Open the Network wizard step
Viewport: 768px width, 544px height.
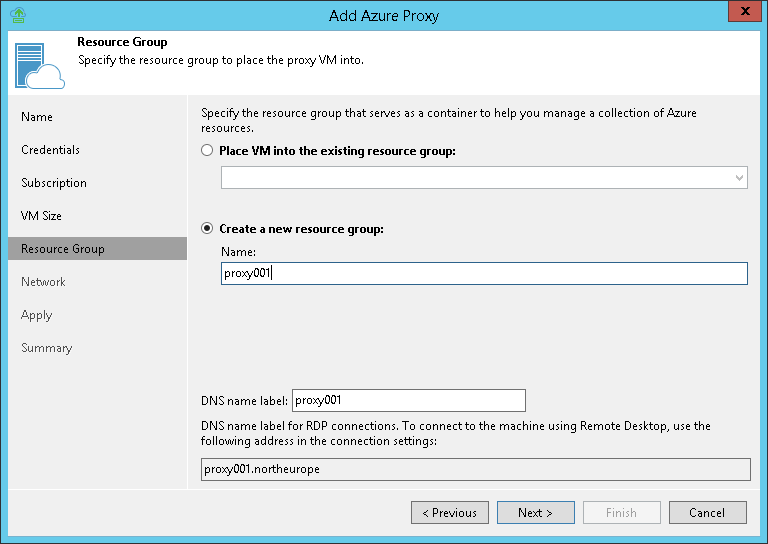[44, 282]
